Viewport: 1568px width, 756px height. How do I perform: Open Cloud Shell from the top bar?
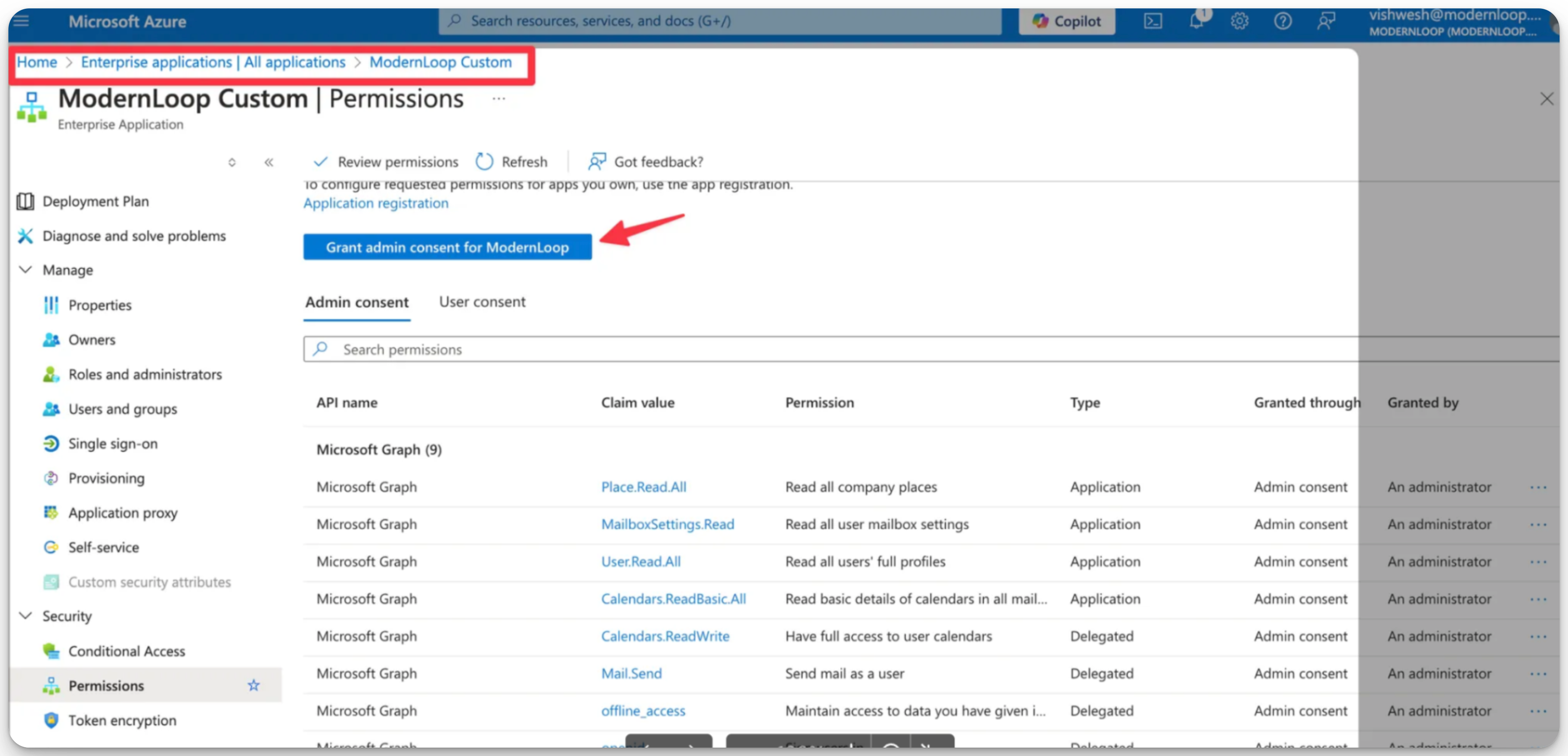(1153, 21)
